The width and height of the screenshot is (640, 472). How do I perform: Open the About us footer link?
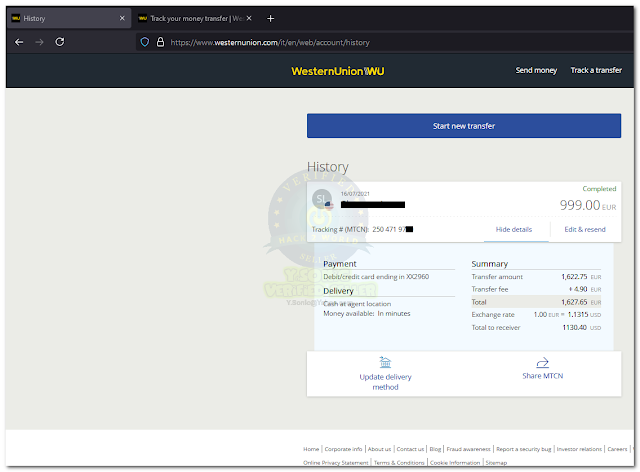(379, 449)
